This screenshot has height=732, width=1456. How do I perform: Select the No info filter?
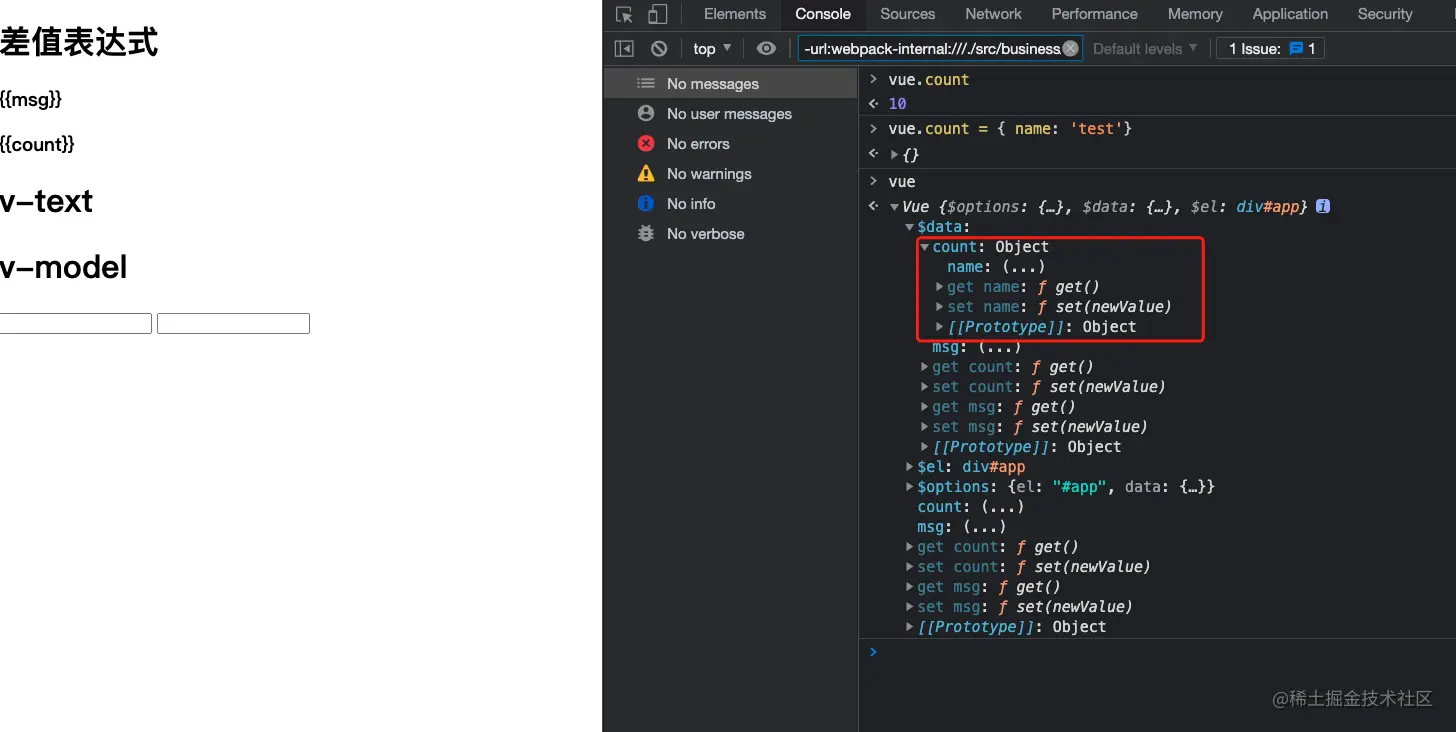click(730, 204)
